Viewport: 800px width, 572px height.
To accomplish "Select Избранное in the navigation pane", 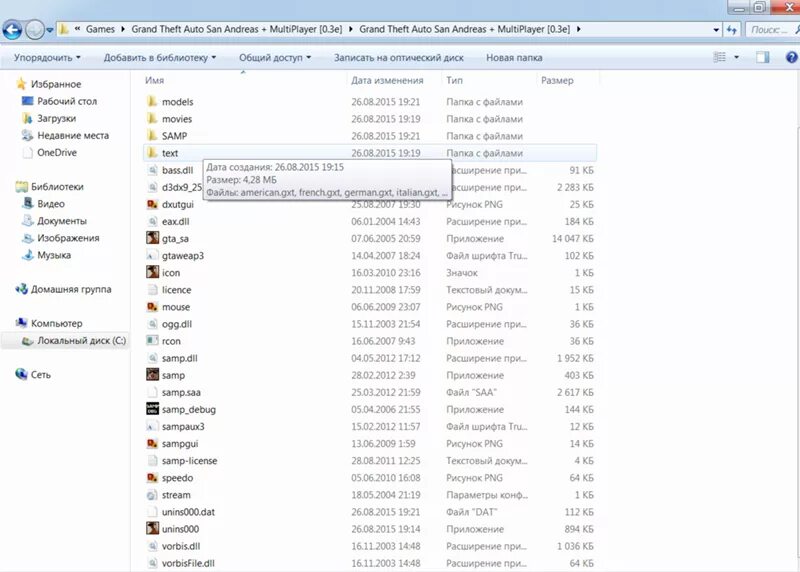I will tap(56, 84).
